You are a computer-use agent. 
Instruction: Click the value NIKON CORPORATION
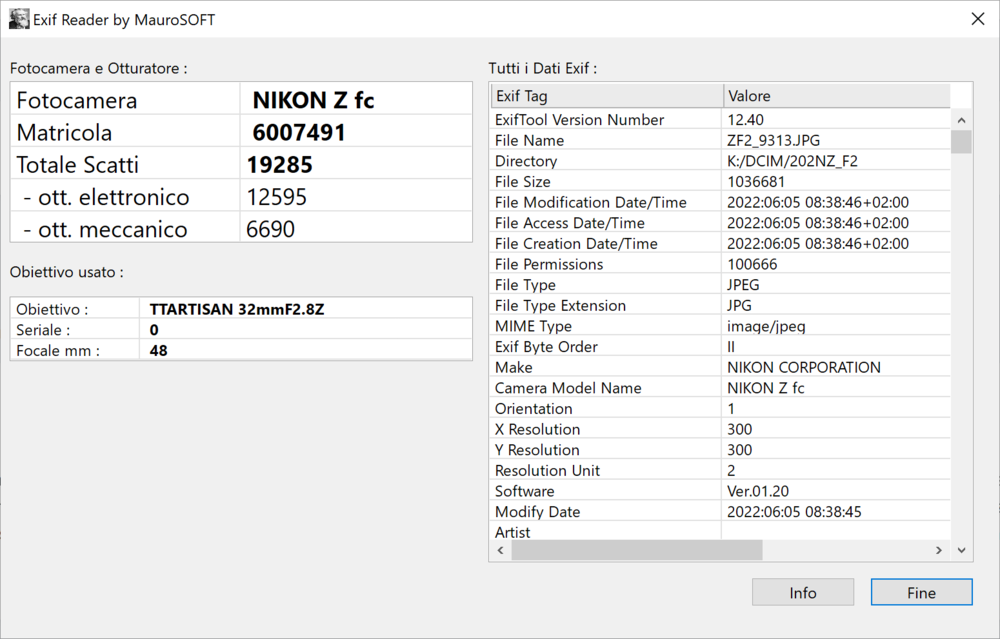click(804, 367)
